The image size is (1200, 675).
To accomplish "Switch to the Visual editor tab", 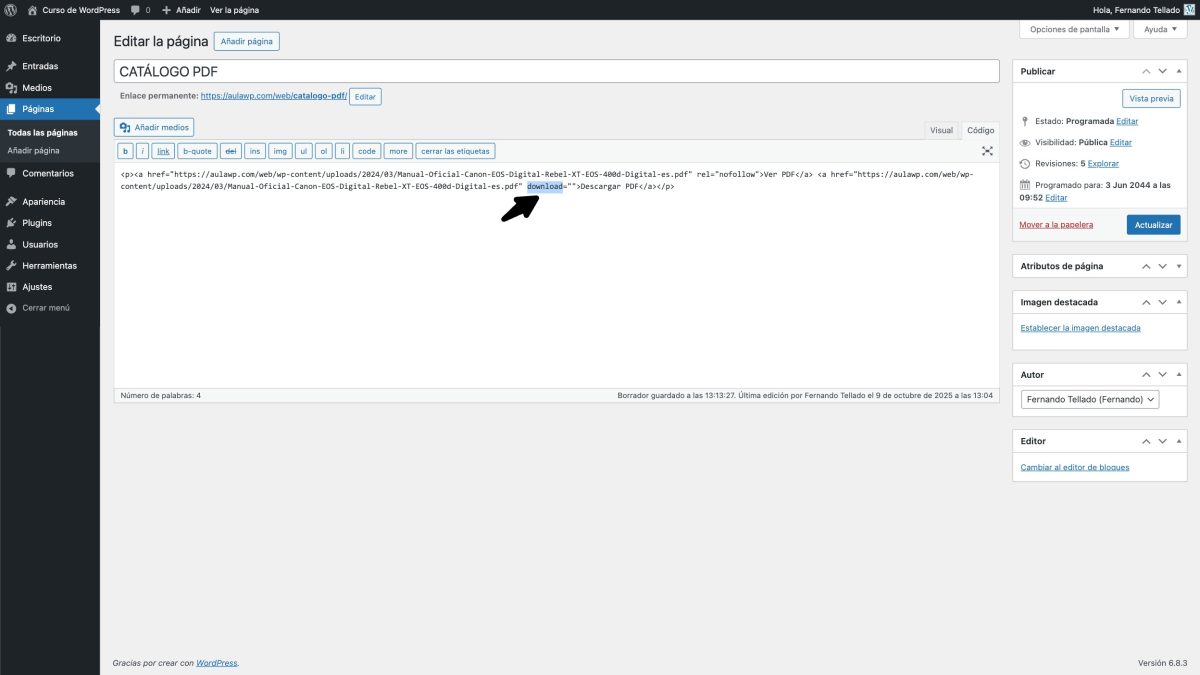I will point(941,130).
